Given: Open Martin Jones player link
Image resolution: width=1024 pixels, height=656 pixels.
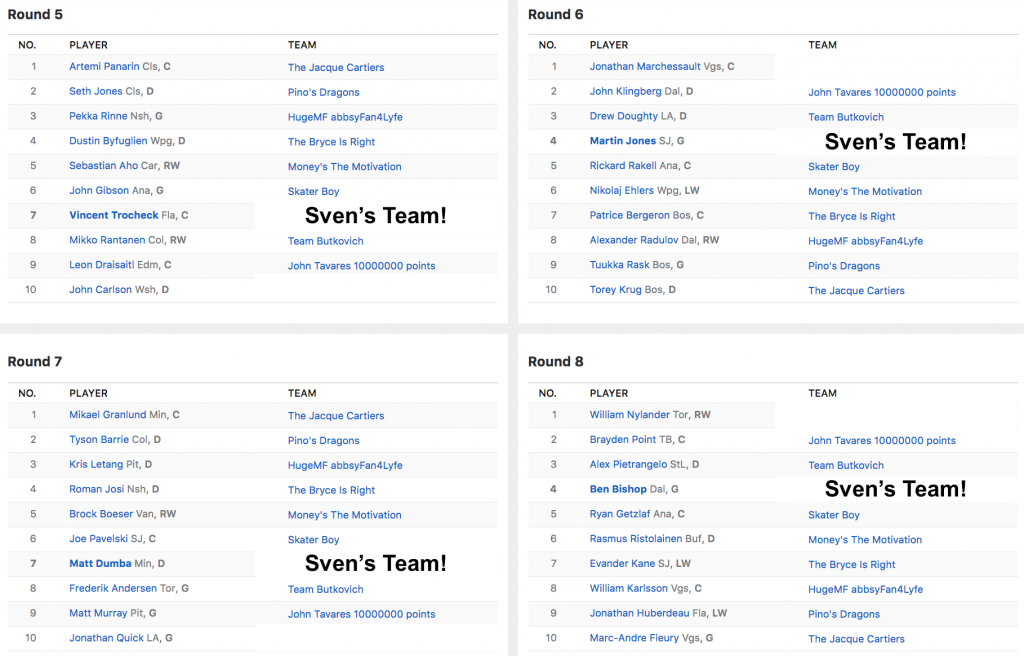Looking at the screenshot, I should (x=624, y=141).
